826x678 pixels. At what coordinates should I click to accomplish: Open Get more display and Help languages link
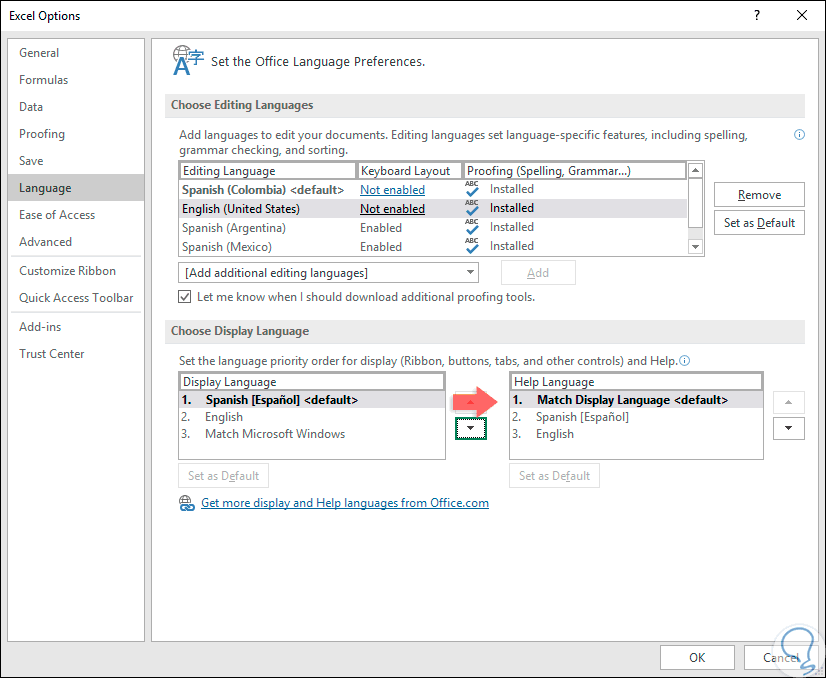tap(345, 503)
